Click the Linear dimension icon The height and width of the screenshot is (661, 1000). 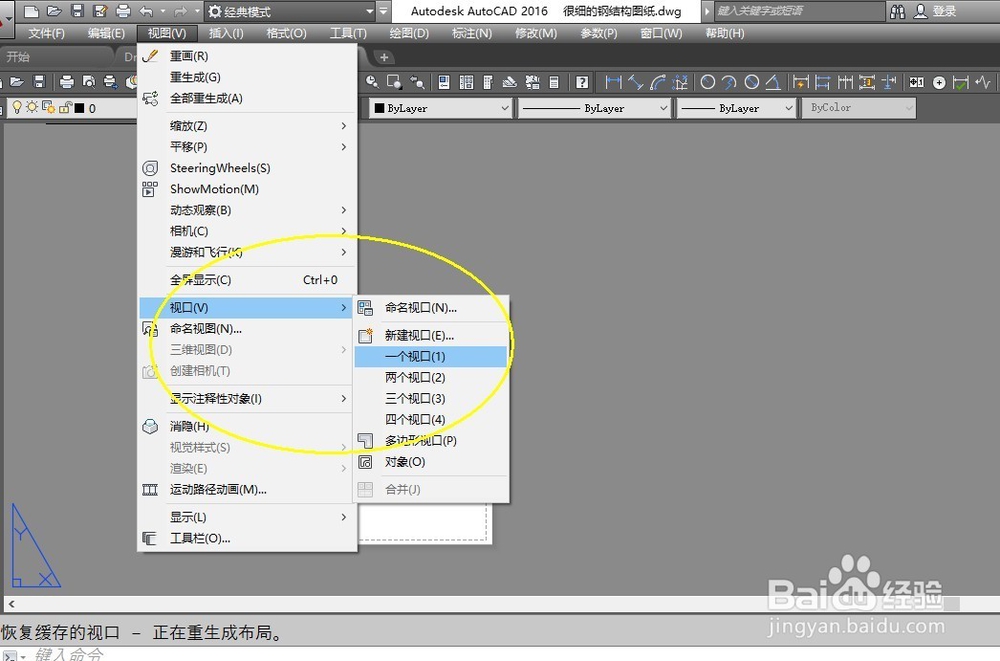[x=613, y=82]
